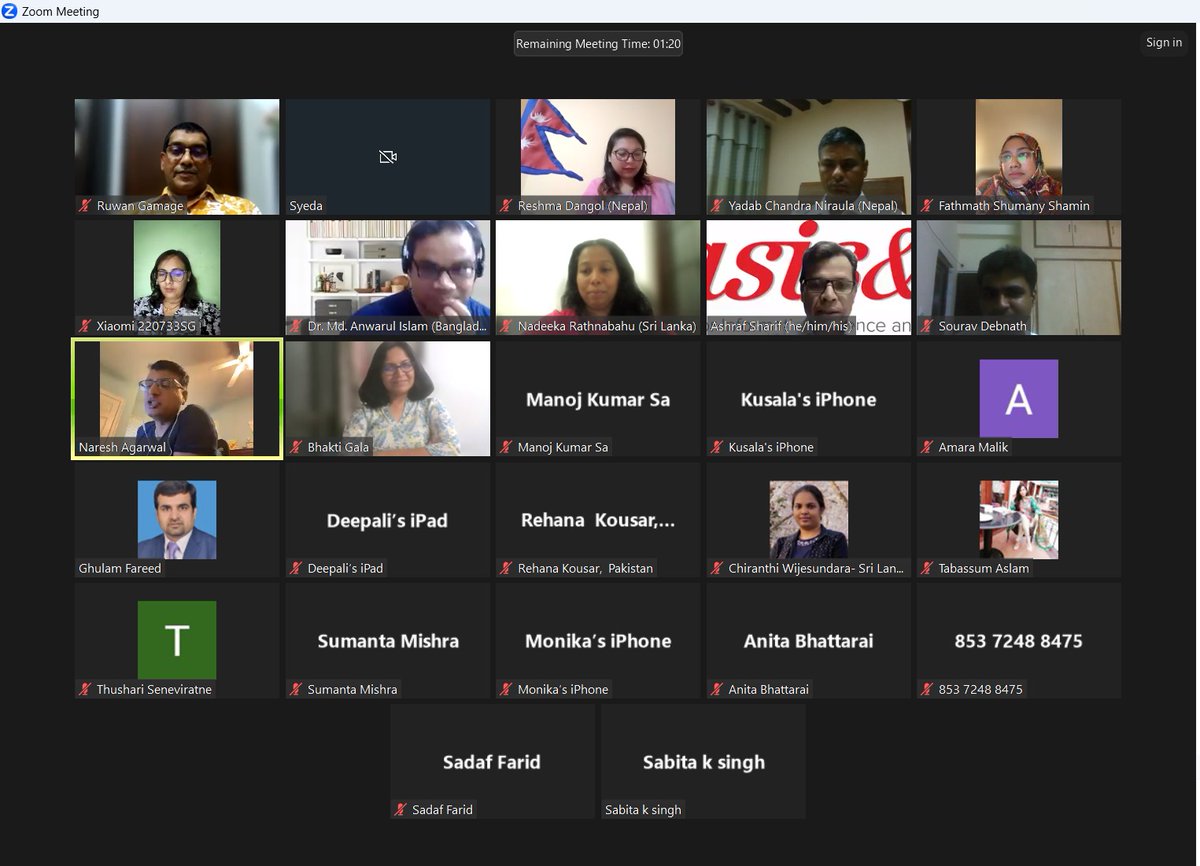The width and height of the screenshot is (1200, 866).
Task: Click the 'Ghulam Fareed' name label
Action: (120, 568)
